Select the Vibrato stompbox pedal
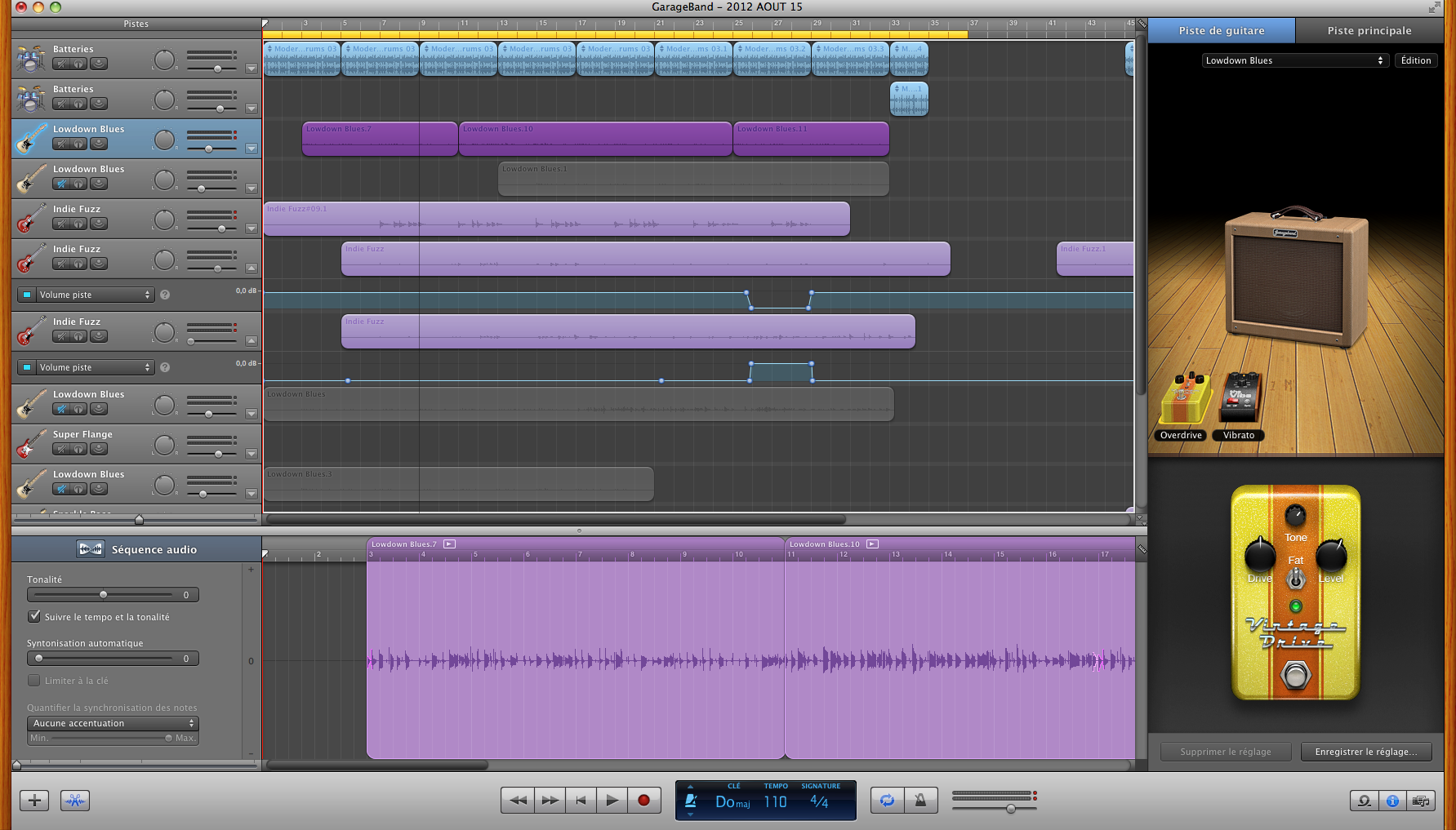The image size is (1456, 830). click(1240, 398)
